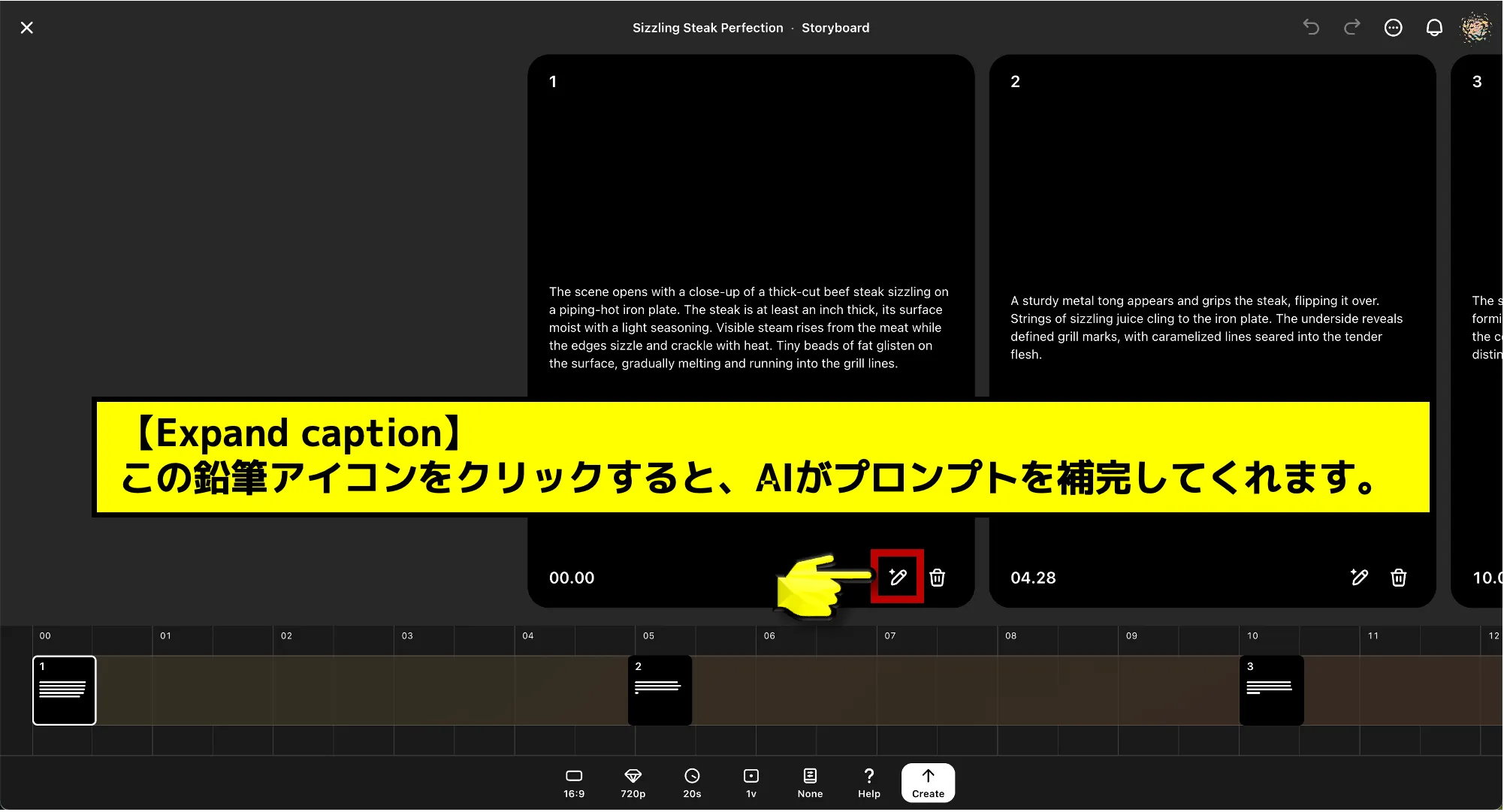Click the Create button
The image size is (1504, 812).
[929, 783]
